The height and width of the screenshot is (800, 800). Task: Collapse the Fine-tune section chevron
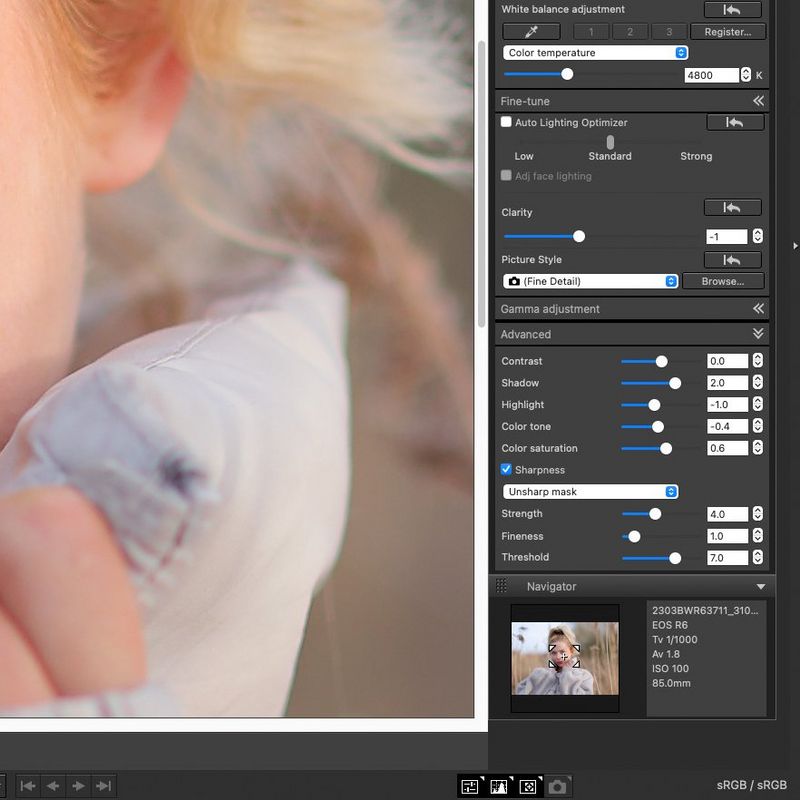click(760, 100)
